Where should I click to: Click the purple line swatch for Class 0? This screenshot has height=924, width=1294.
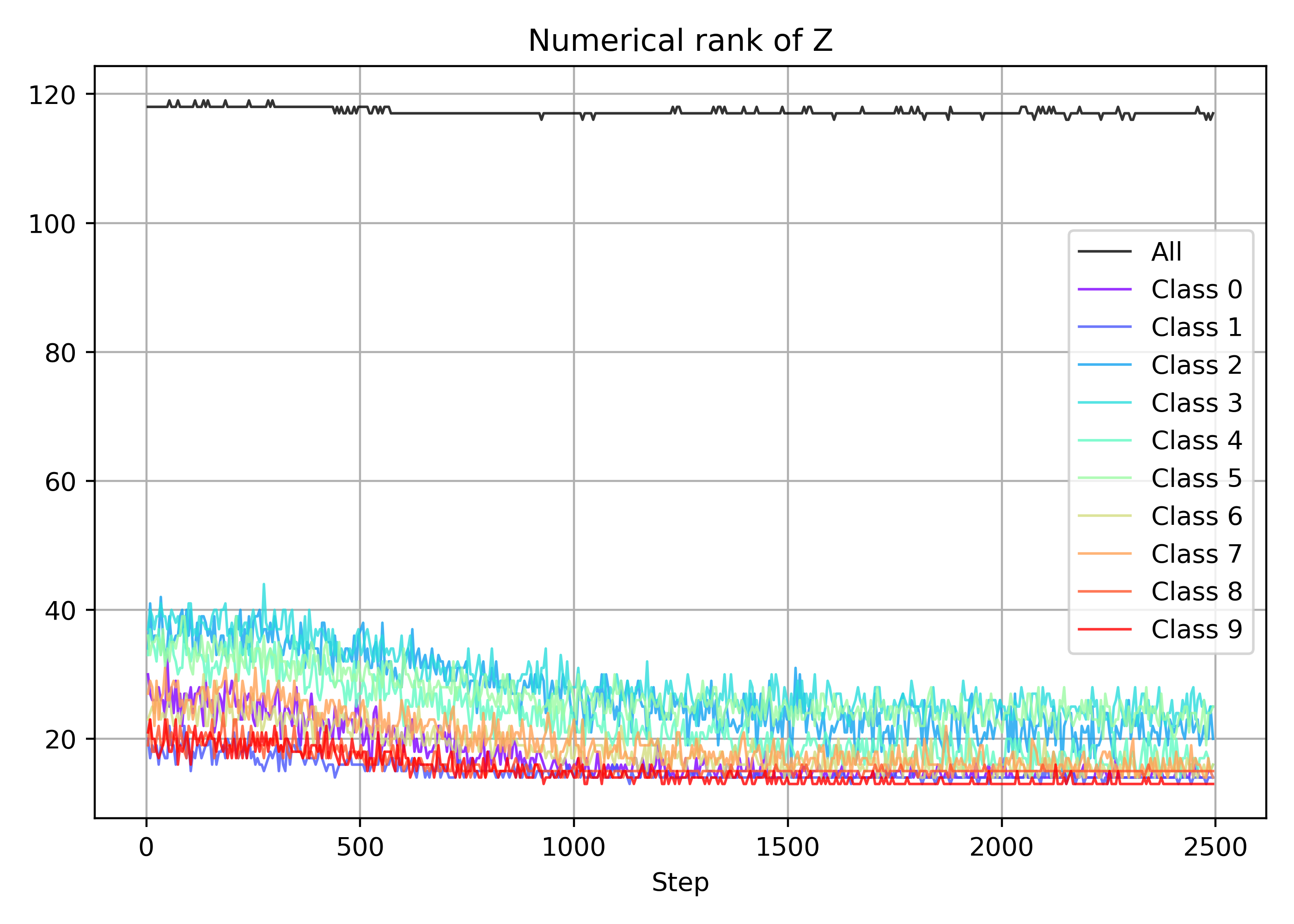(1105, 289)
